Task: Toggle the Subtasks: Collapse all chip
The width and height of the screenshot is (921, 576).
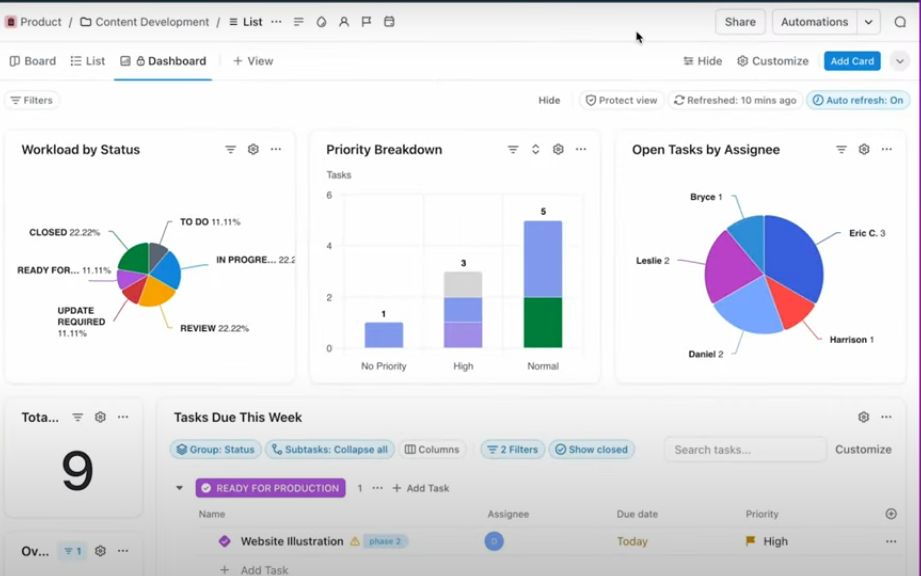Action: [x=330, y=449]
